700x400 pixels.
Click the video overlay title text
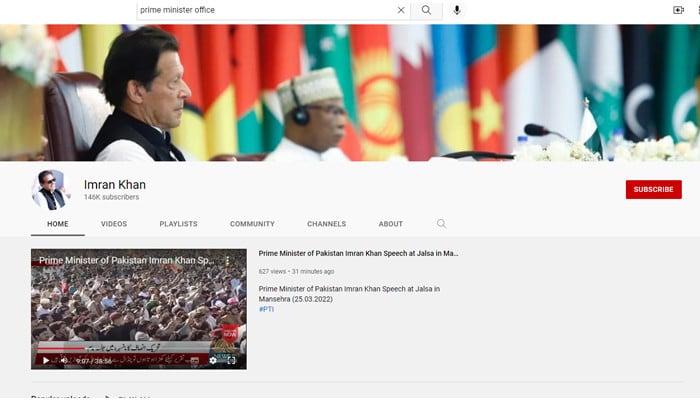pos(127,260)
